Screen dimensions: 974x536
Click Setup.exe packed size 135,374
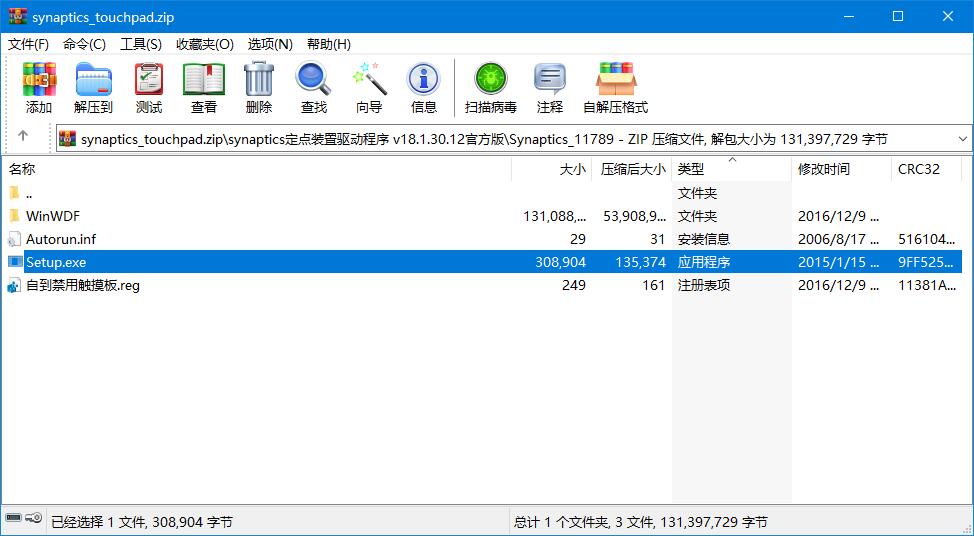coord(640,262)
